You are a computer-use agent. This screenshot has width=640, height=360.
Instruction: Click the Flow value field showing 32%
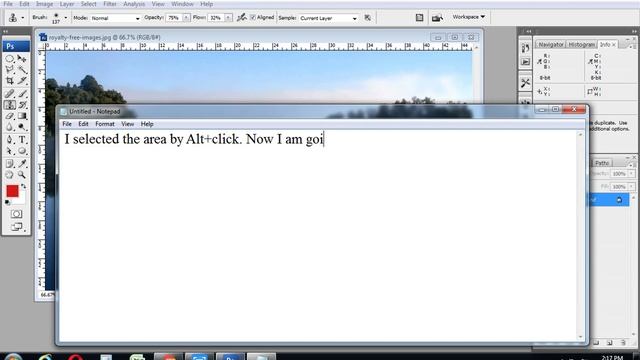point(216,18)
